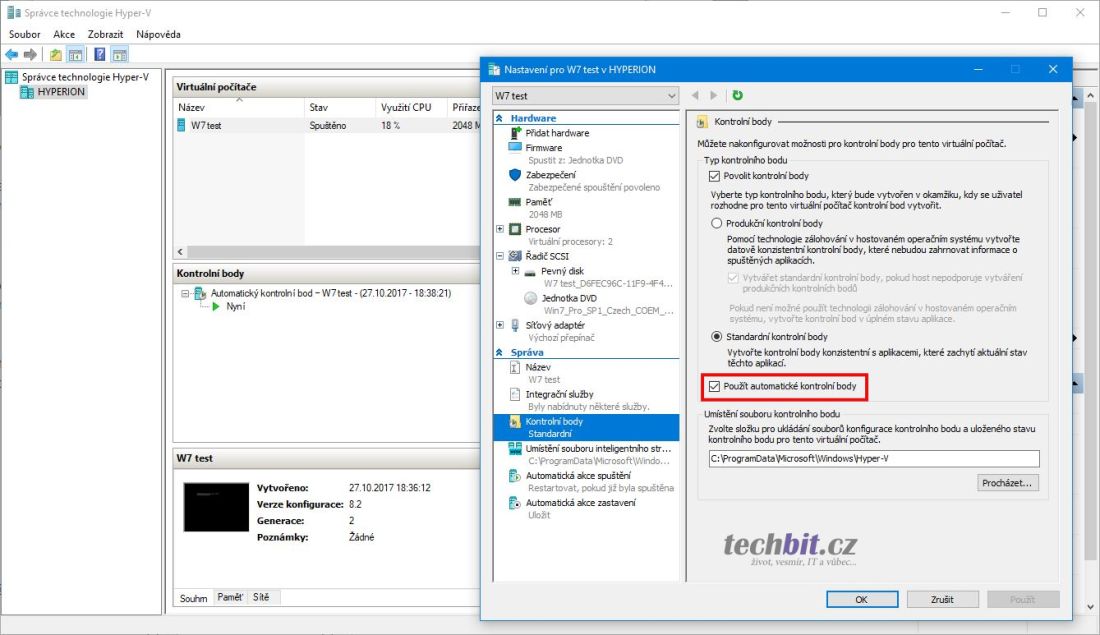This screenshot has width=1100, height=635.
Task: Select the Zabezpečení shield icon
Action: (515, 174)
